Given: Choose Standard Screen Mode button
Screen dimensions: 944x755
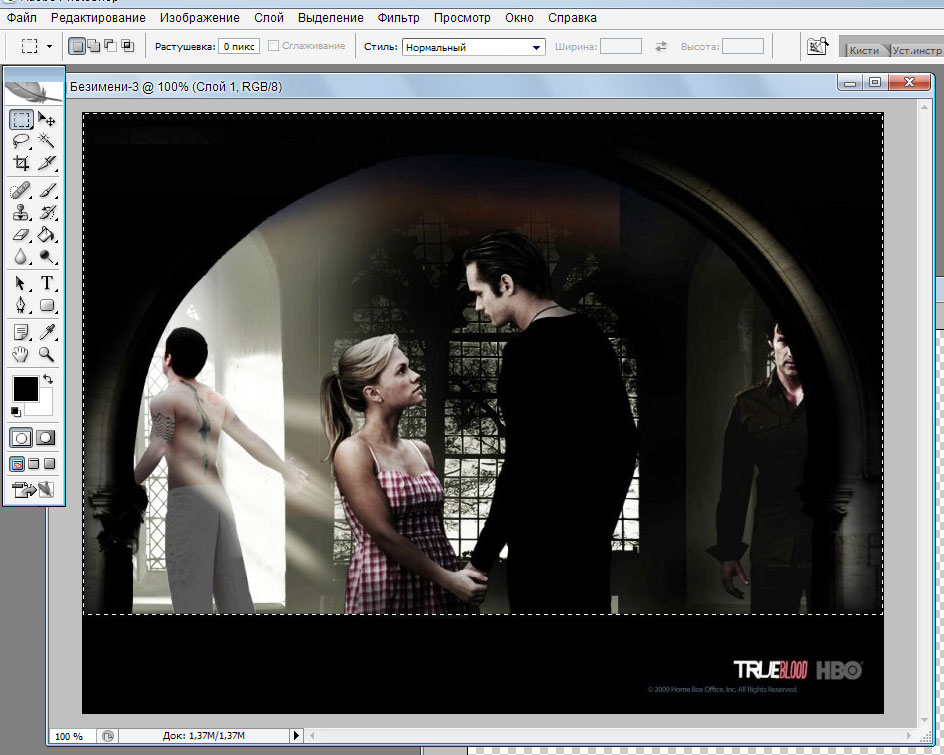Looking at the screenshot, I should click(x=17, y=464).
